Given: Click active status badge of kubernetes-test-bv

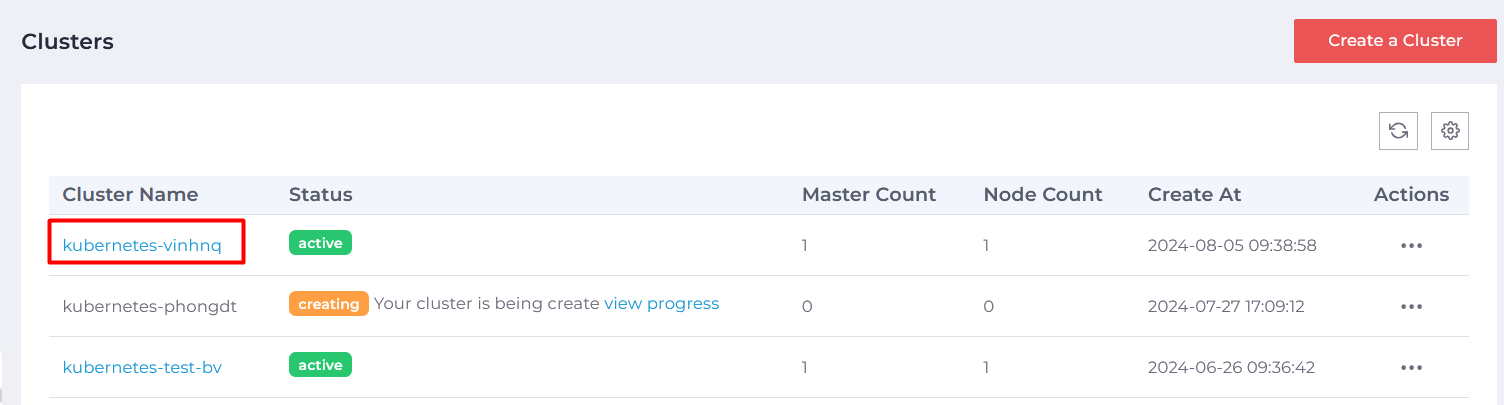Looking at the screenshot, I should click(320, 365).
